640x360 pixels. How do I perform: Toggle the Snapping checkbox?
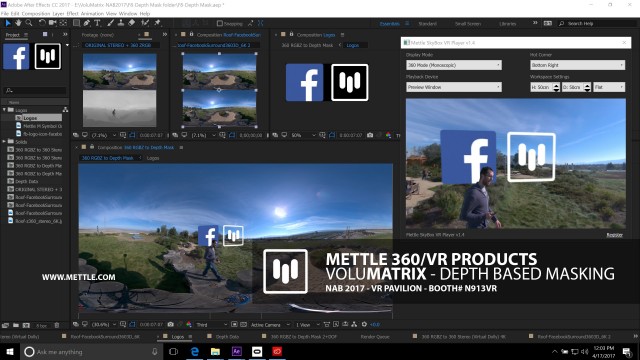coord(220,23)
